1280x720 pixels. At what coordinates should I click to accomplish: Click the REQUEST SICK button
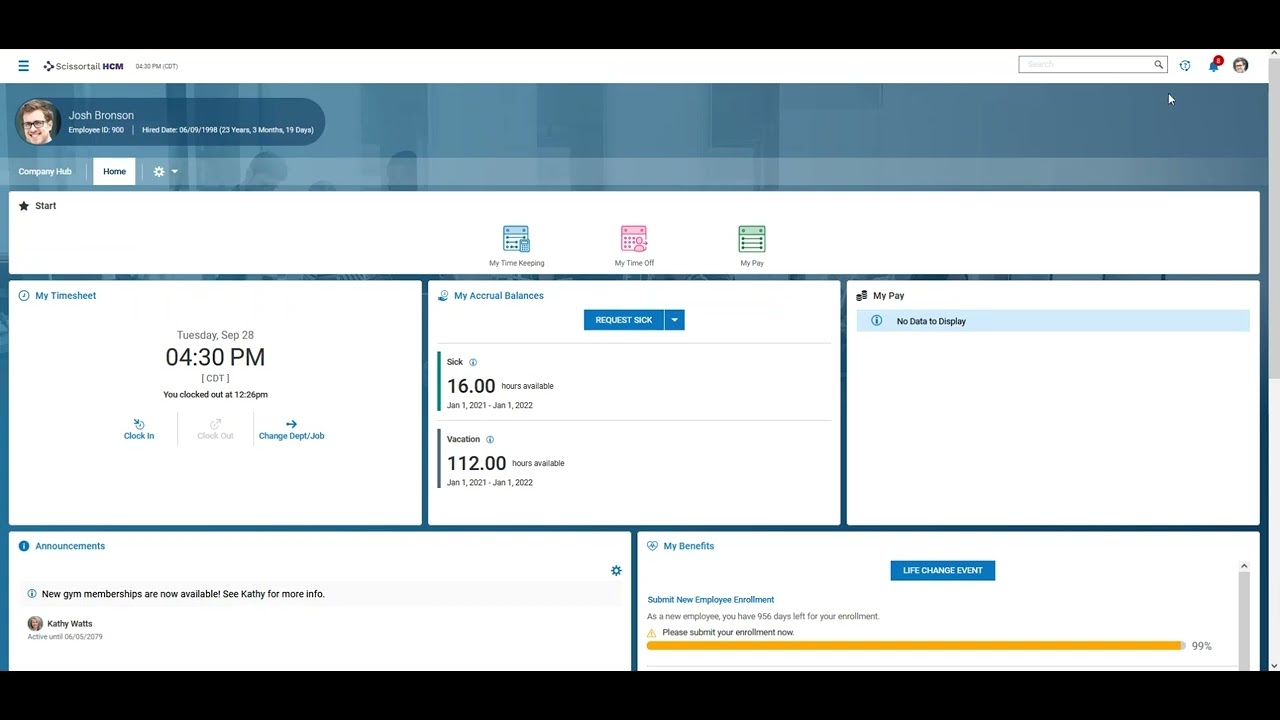click(624, 320)
